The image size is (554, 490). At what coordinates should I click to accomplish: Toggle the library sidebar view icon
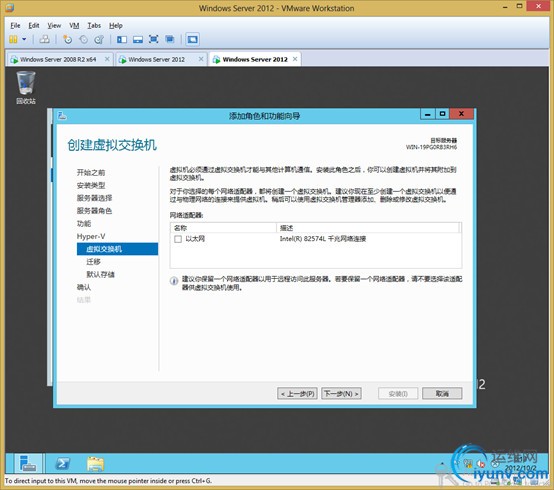pos(122,39)
